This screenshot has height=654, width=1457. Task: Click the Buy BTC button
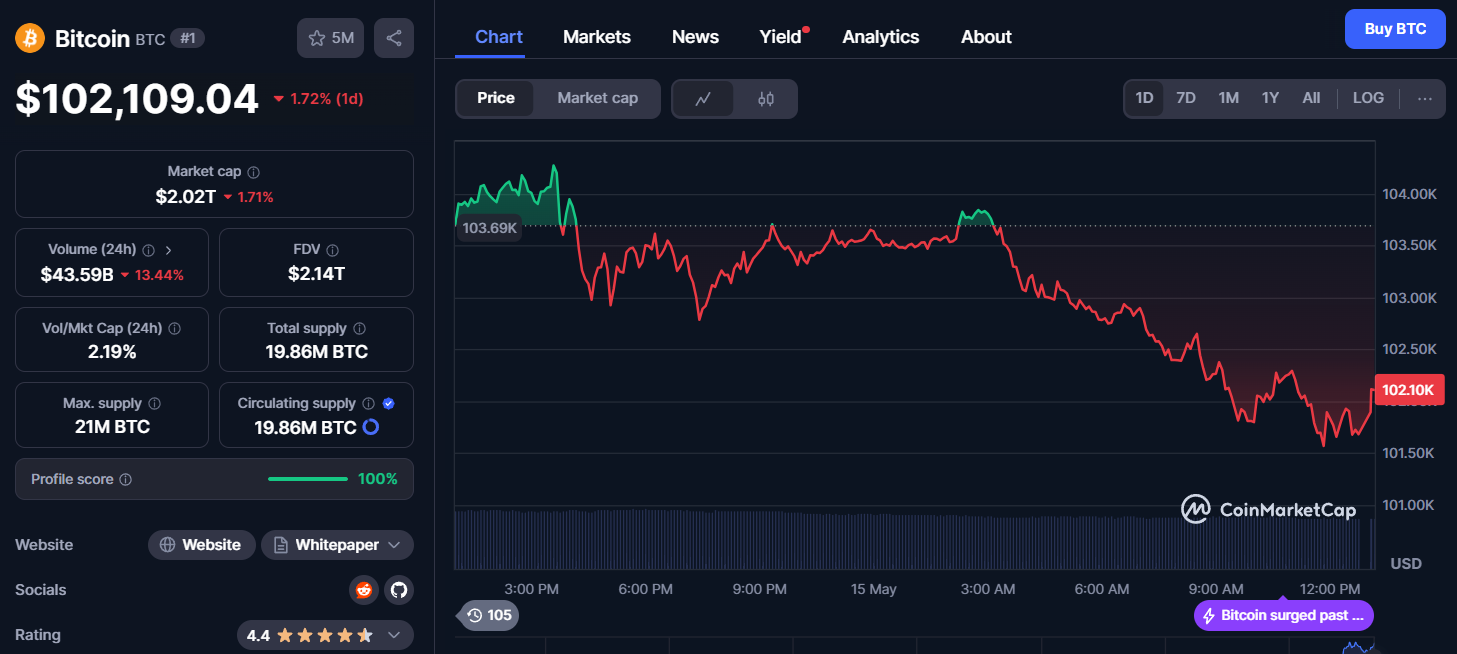(x=1395, y=29)
